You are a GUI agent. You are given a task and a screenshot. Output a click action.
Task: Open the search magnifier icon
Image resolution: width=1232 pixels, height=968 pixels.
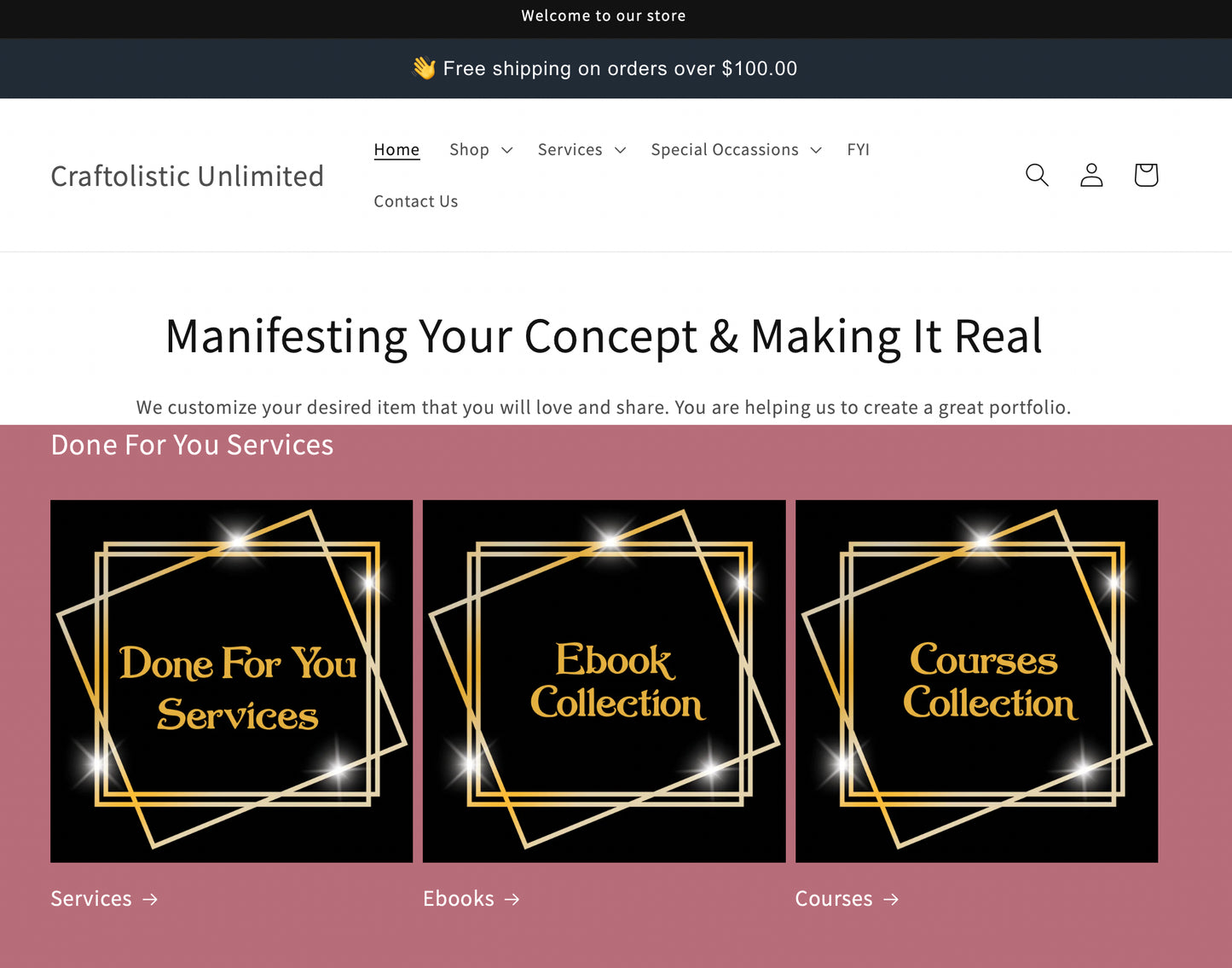tap(1037, 175)
